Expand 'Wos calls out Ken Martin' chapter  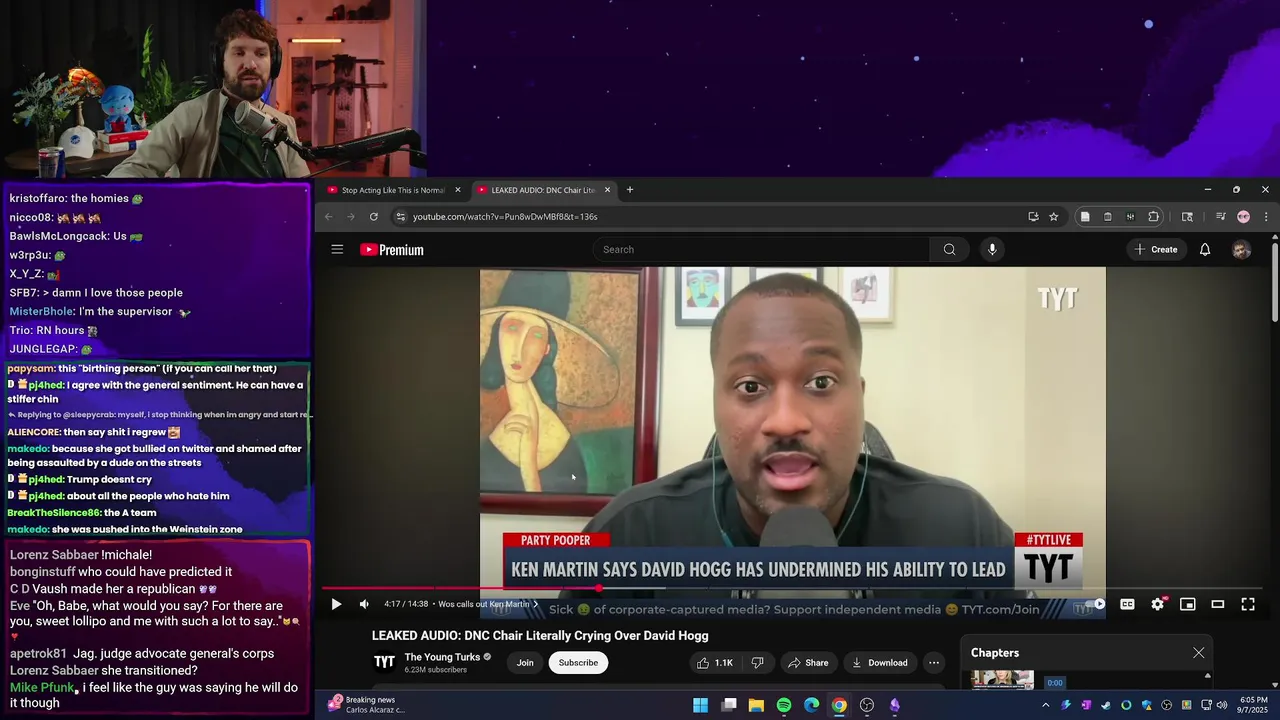tap(488, 604)
